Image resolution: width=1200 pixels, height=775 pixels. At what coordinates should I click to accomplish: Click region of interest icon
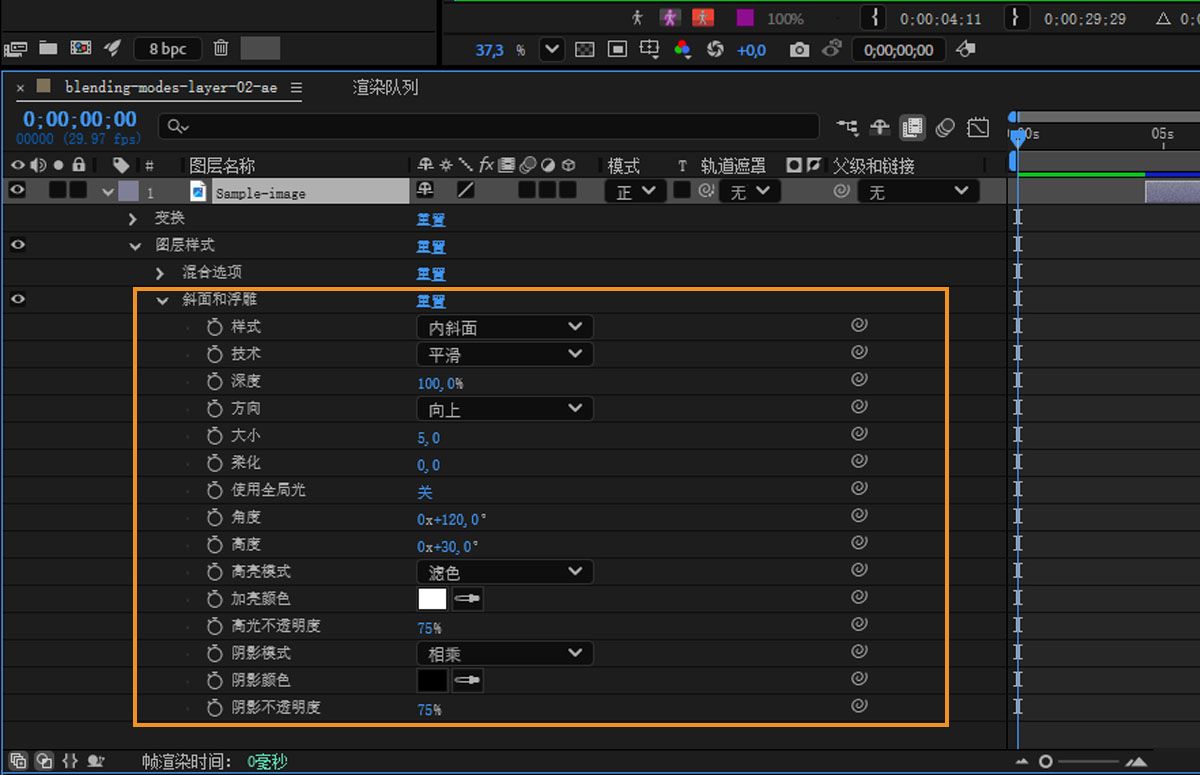pyautogui.click(x=650, y=48)
